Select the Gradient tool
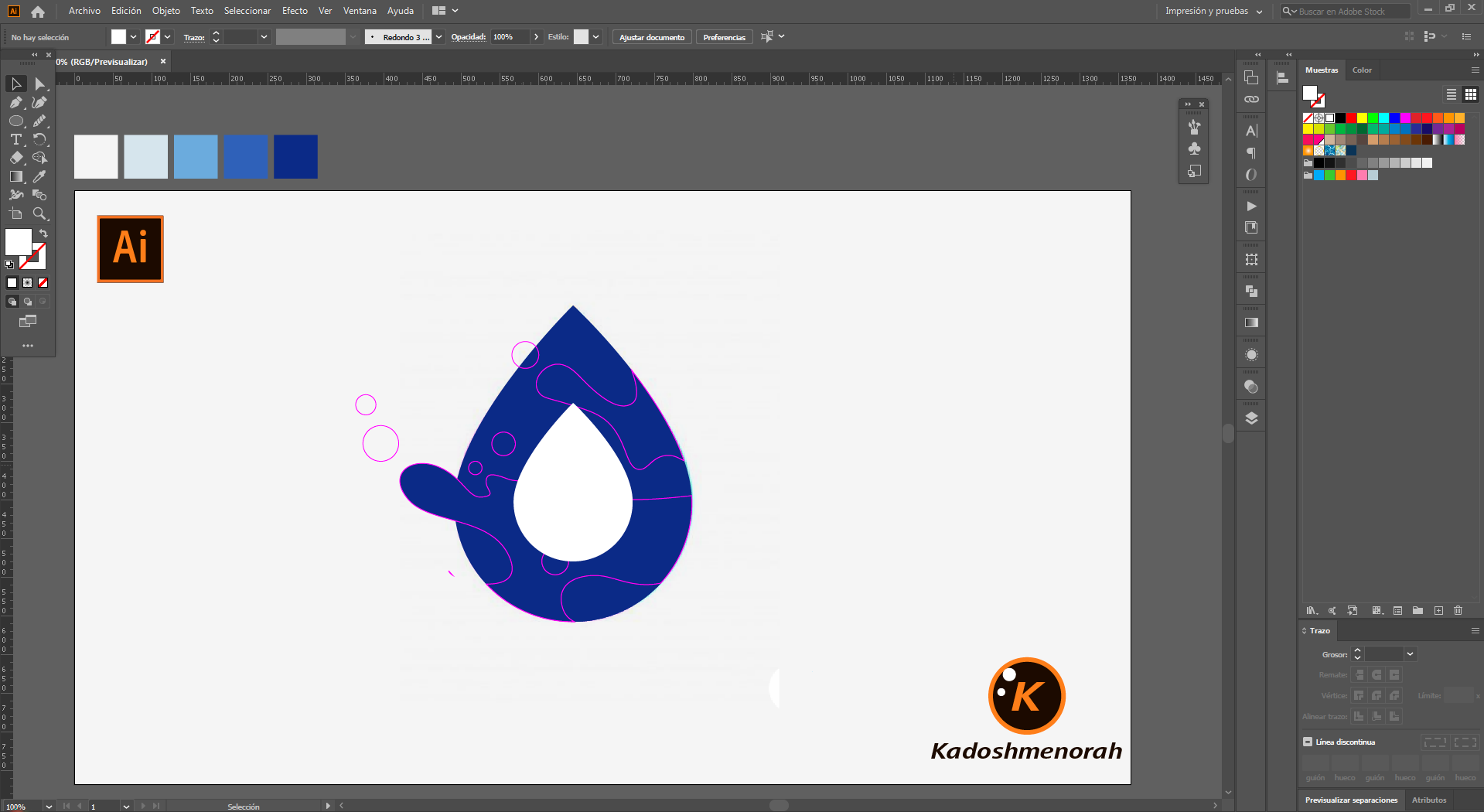 (16, 176)
